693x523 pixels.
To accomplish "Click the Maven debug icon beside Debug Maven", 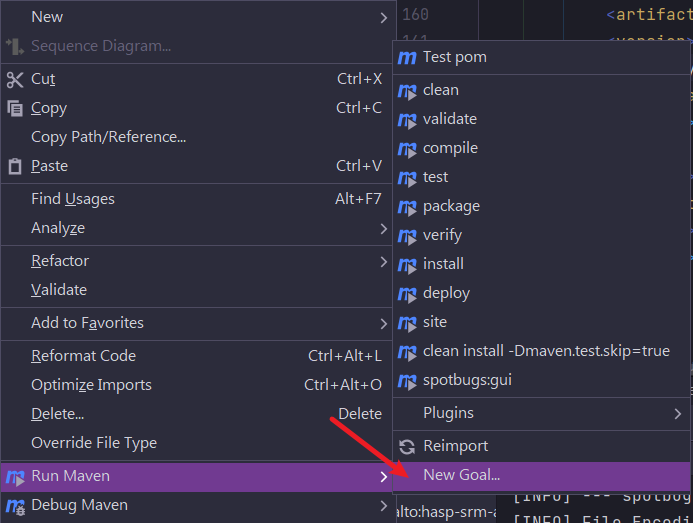I will pyautogui.click(x=15, y=506).
